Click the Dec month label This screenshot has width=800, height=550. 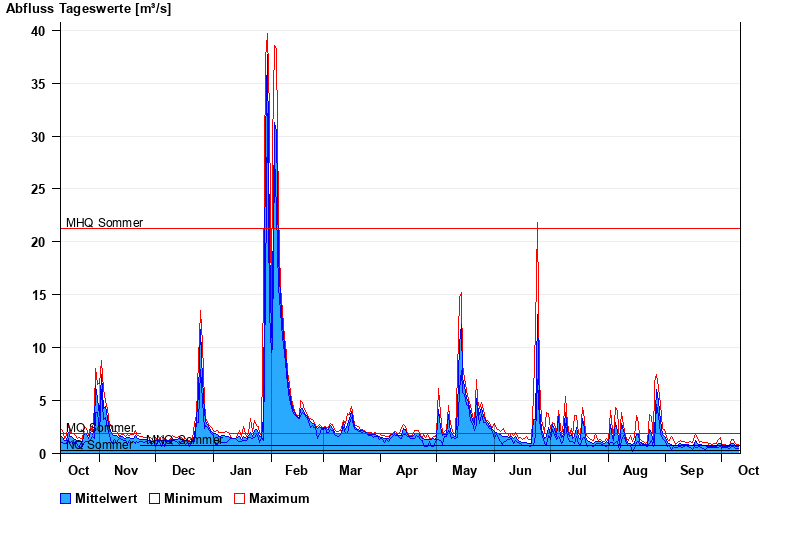tap(184, 470)
